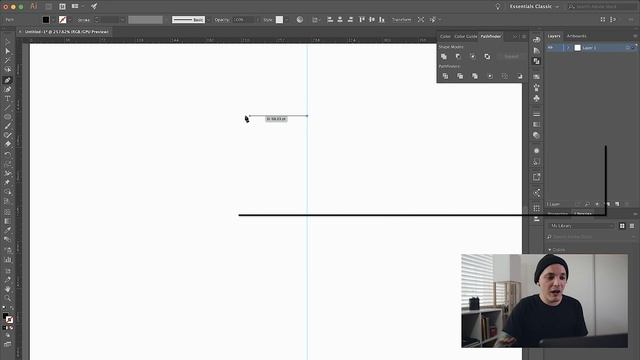640x360 pixels.
Task: Open the Arrange Documents dropdown
Action: click(x=77, y=7)
